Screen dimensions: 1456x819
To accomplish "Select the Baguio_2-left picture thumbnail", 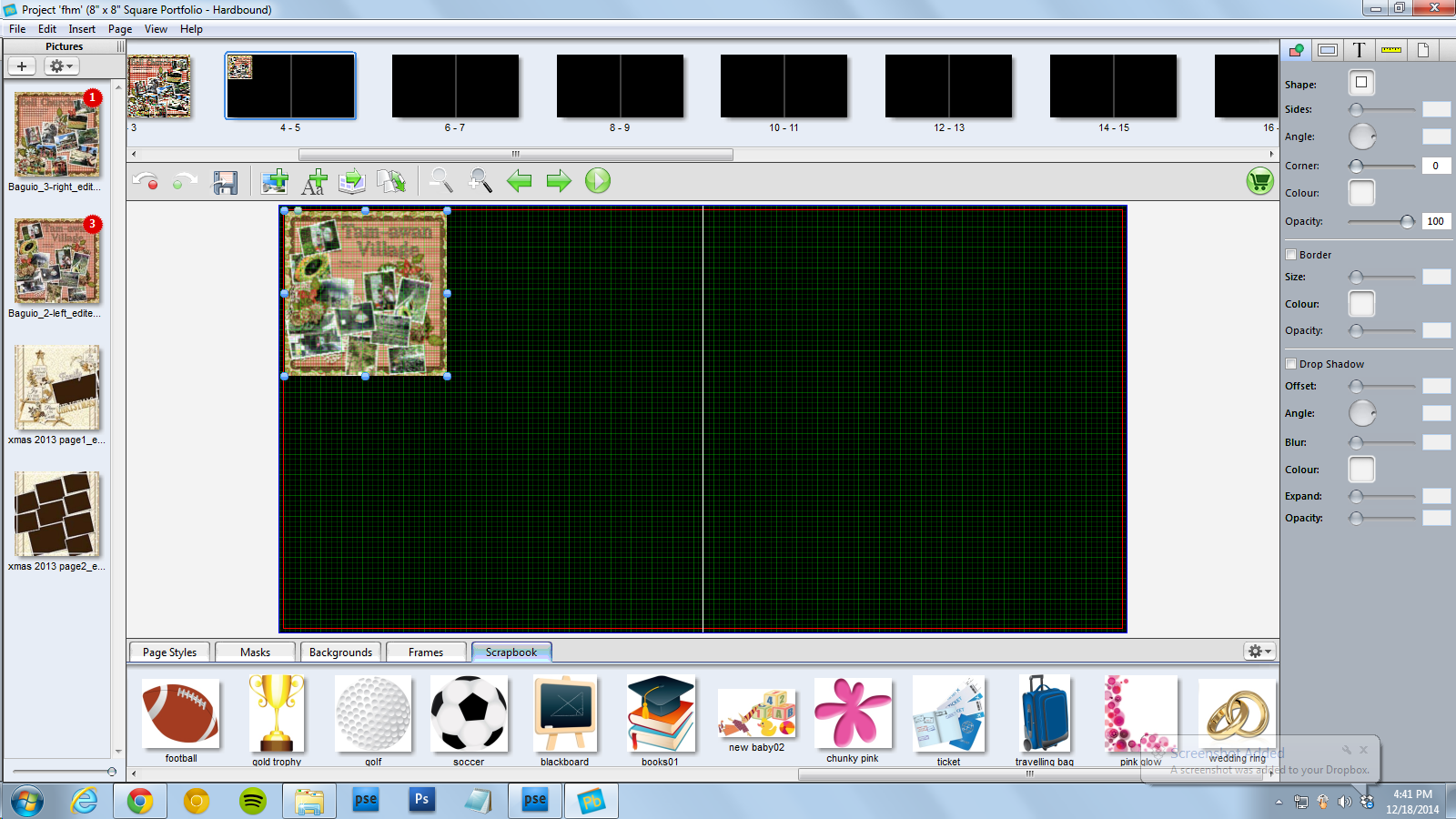I will 56,261.
